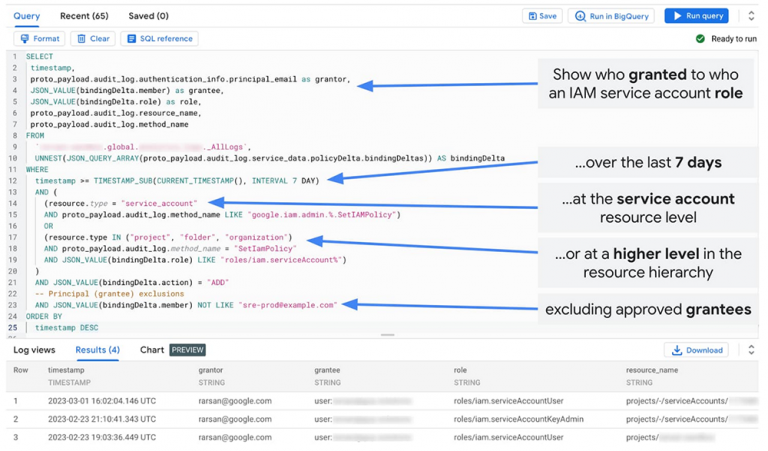Switch to the Log views tab
The height and width of the screenshot is (451, 768).
click(x=34, y=350)
